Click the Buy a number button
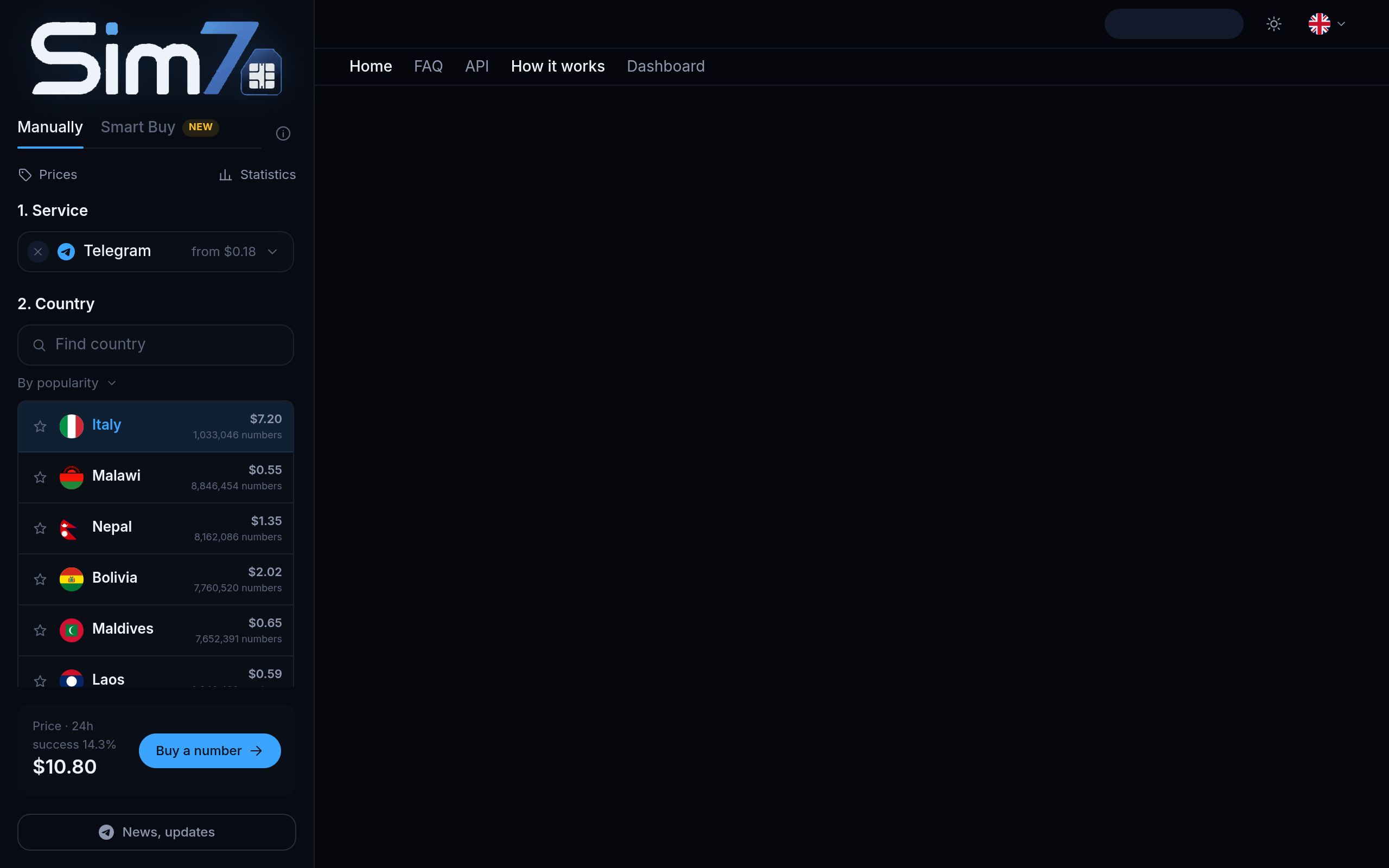Viewport: 1389px width, 868px height. (x=209, y=751)
